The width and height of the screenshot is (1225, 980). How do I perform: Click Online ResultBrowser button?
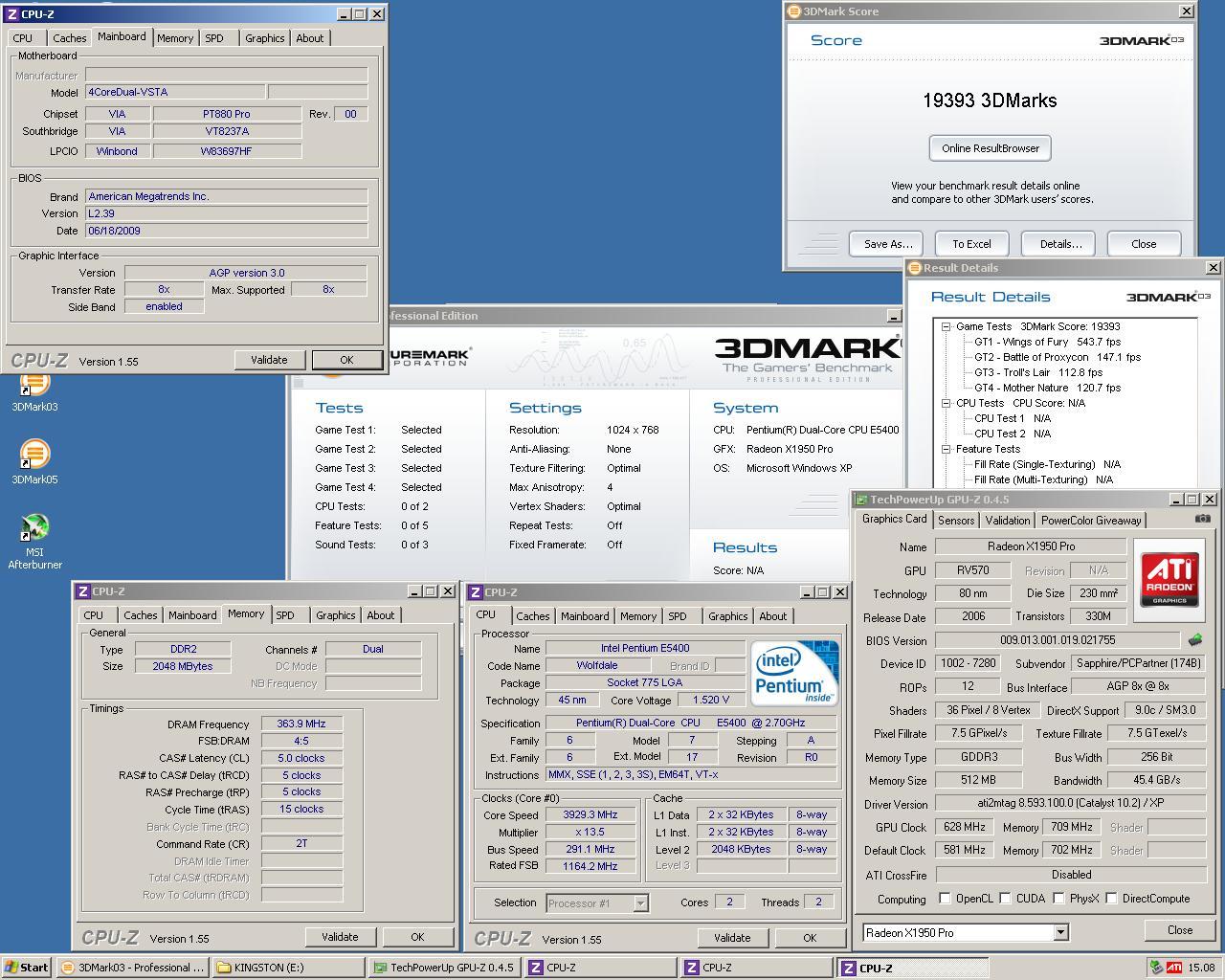(x=991, y=148)
